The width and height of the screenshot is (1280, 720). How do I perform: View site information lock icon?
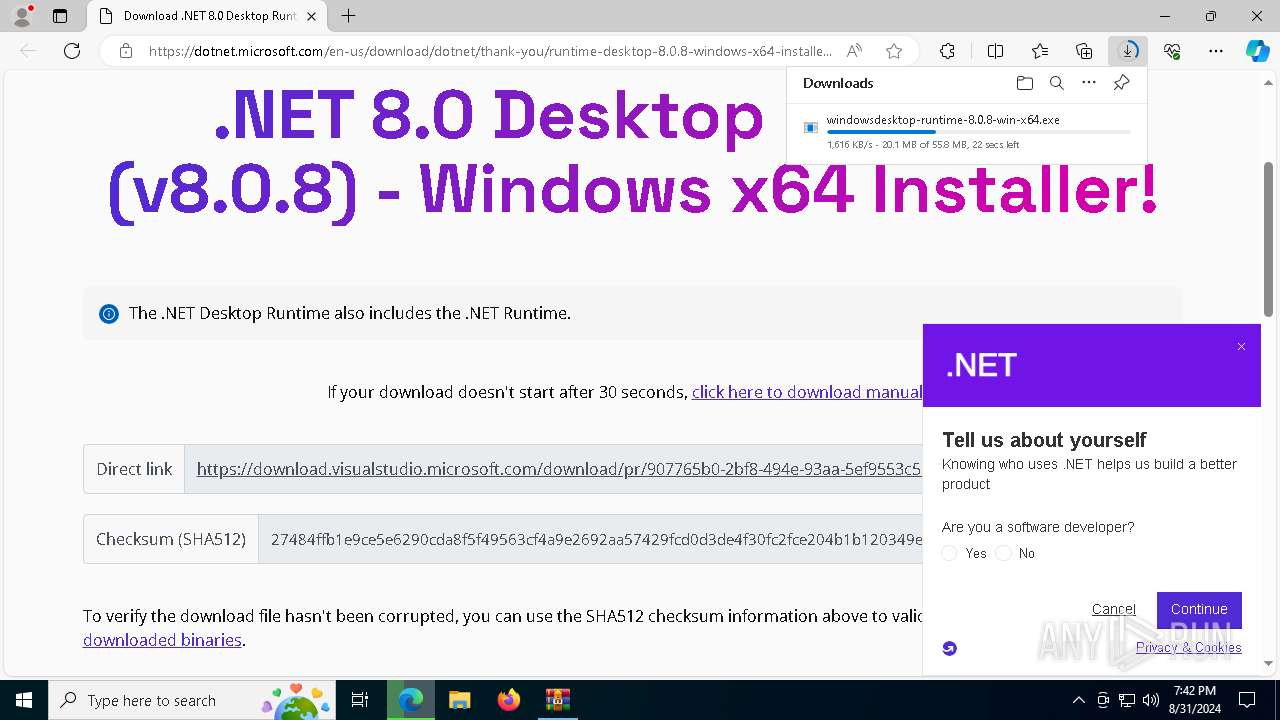[x=125, y=51]
